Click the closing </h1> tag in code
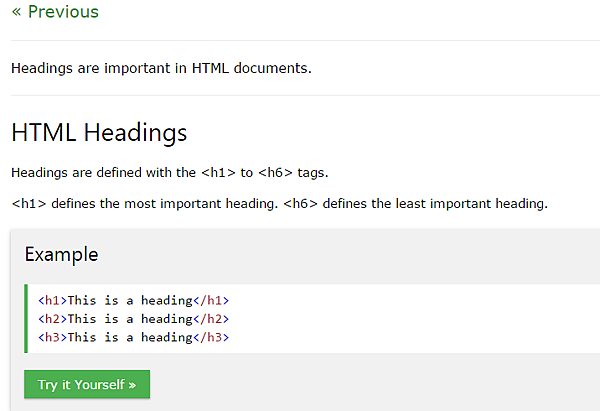This screenshot has width=600, height=411. [x=210, y=300]
